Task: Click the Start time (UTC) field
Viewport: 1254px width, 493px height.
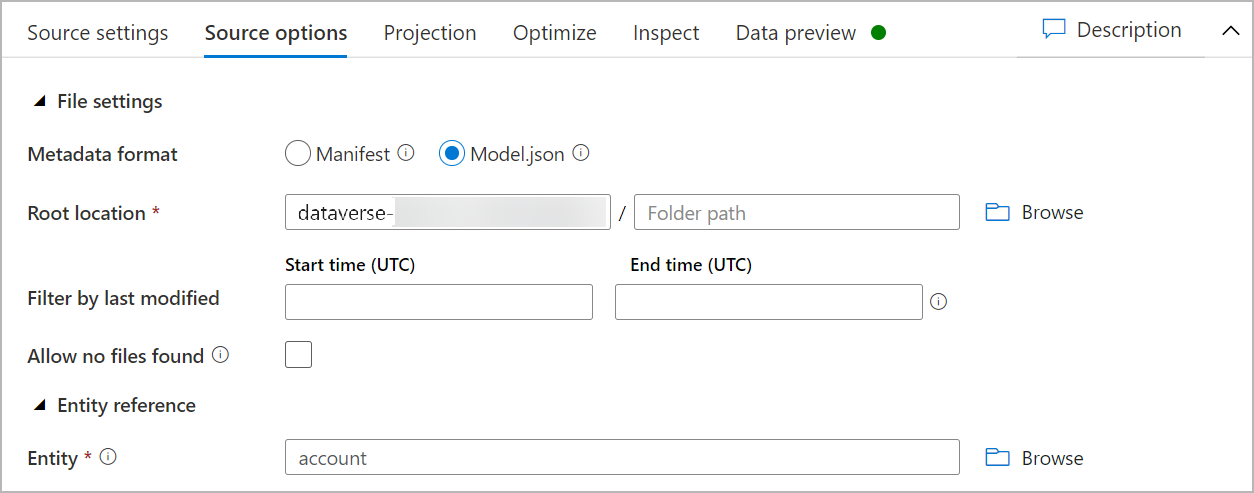Action: (x=439, y=302)
